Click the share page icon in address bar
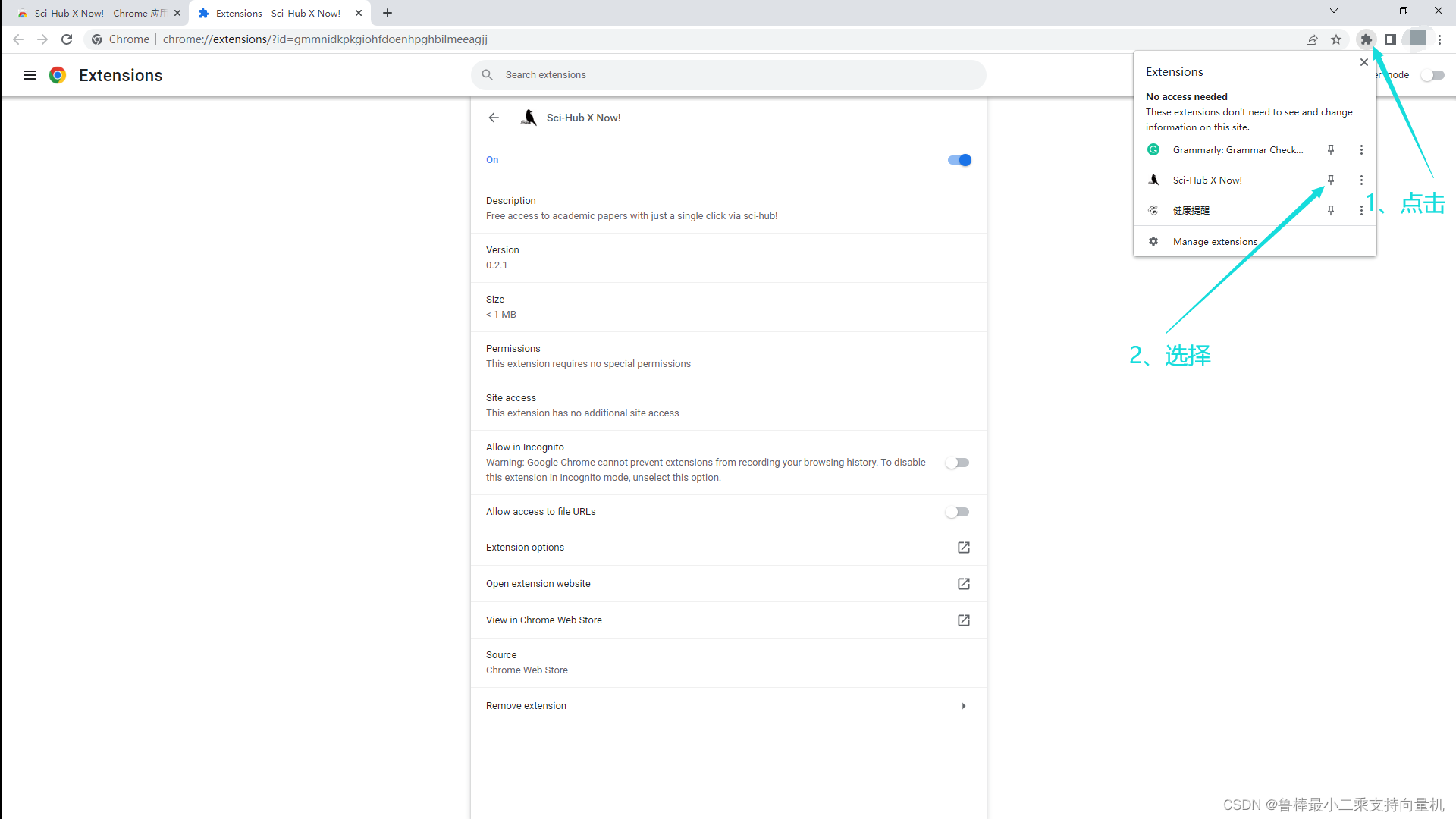Viewport: 1456px width, 819px height. coord(1312,39)
